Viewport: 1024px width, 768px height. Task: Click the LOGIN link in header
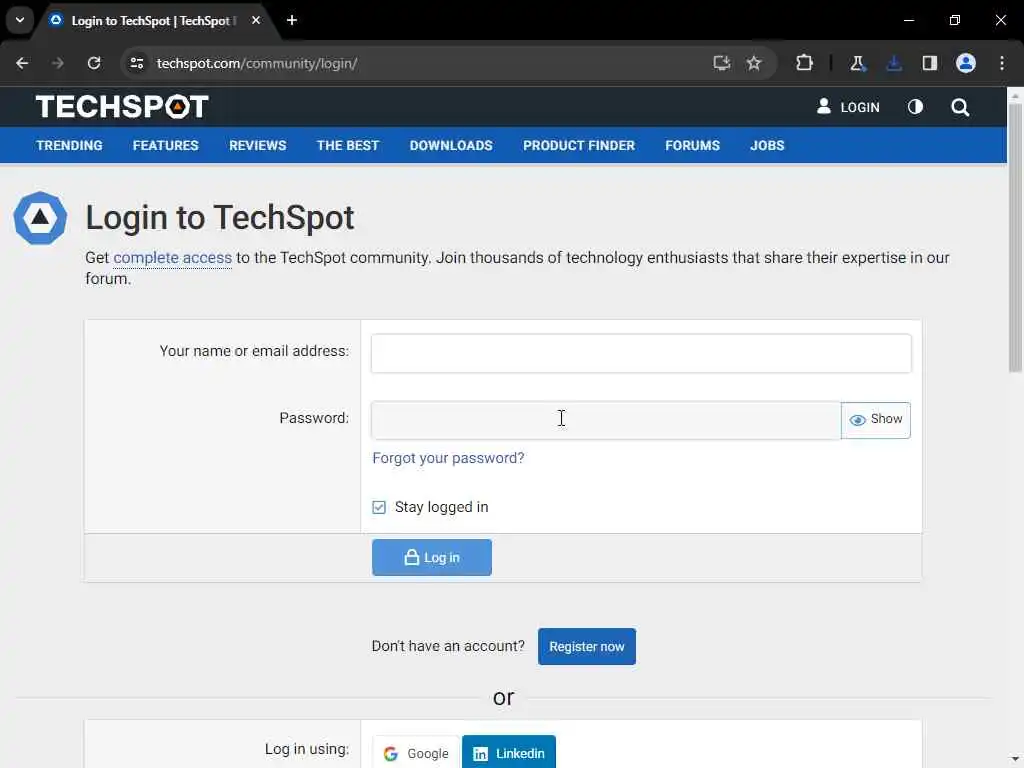pyautogui.click(x=848, y=107)
